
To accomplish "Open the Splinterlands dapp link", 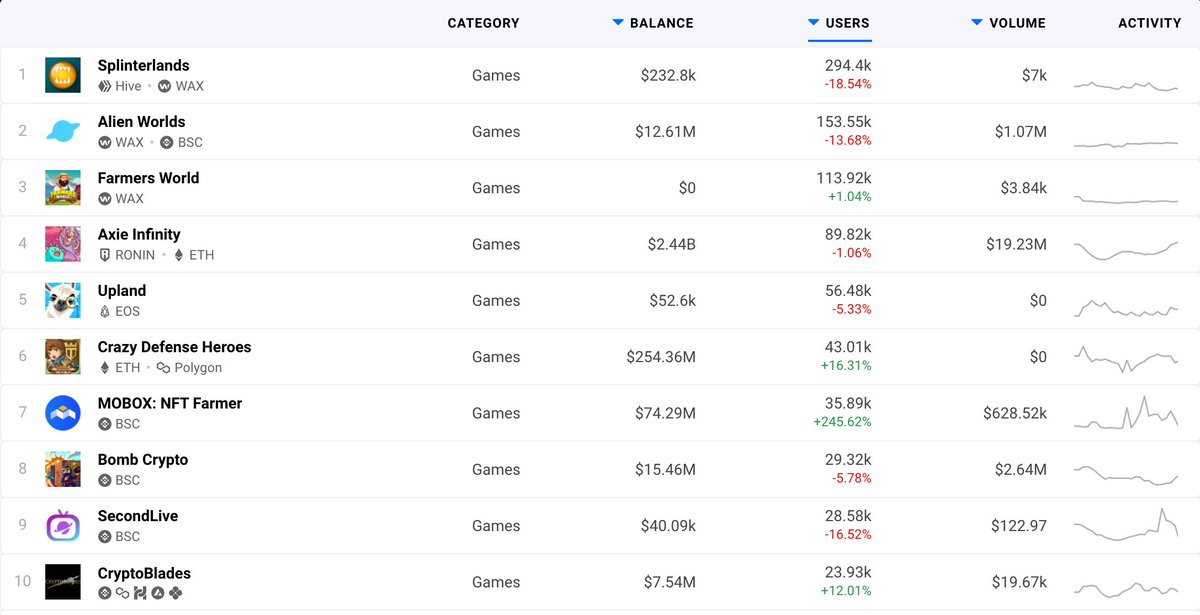I will [x=143, y=65].
